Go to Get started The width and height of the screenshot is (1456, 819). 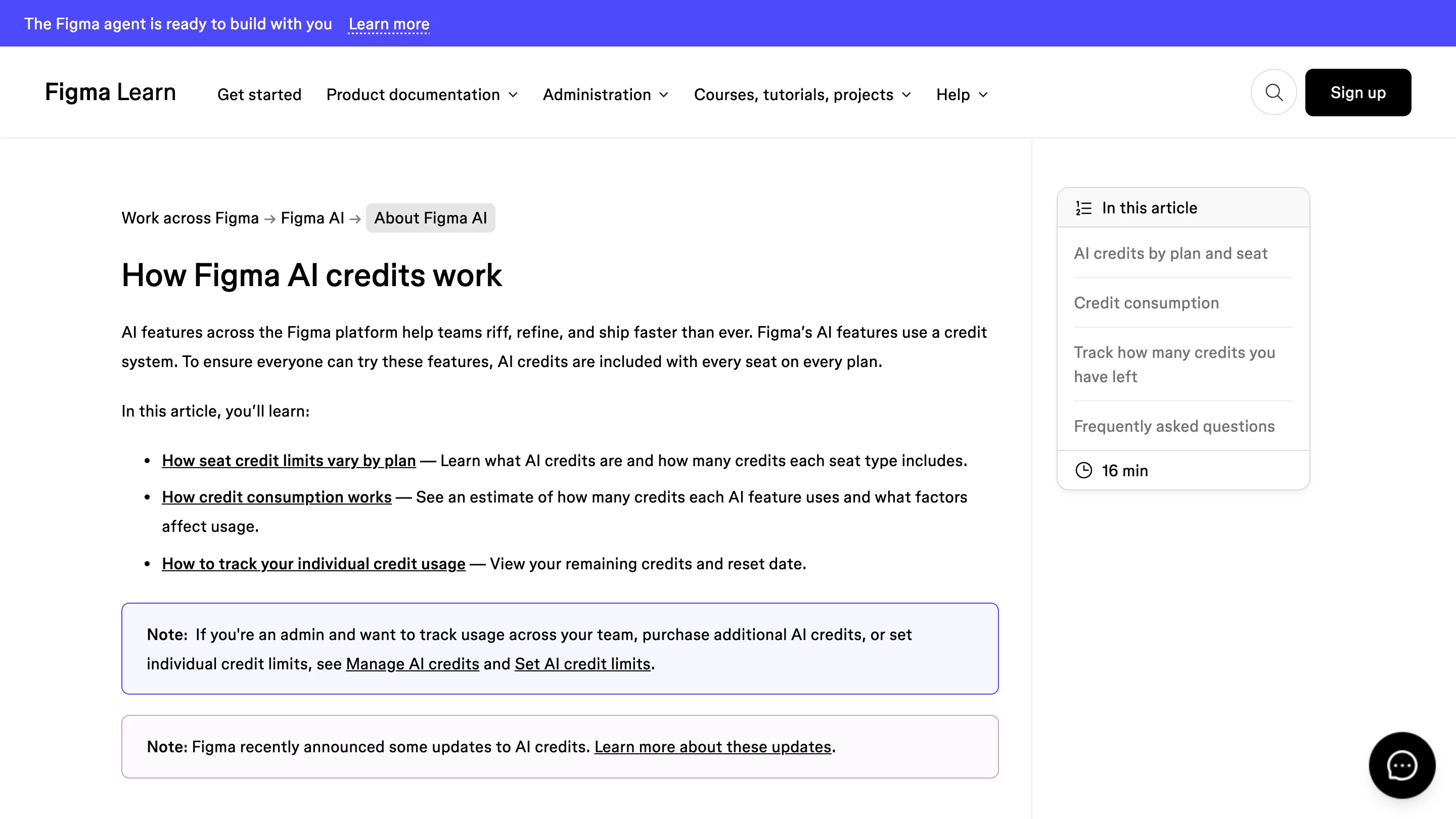pyautogui.click(x=259, y=95)
